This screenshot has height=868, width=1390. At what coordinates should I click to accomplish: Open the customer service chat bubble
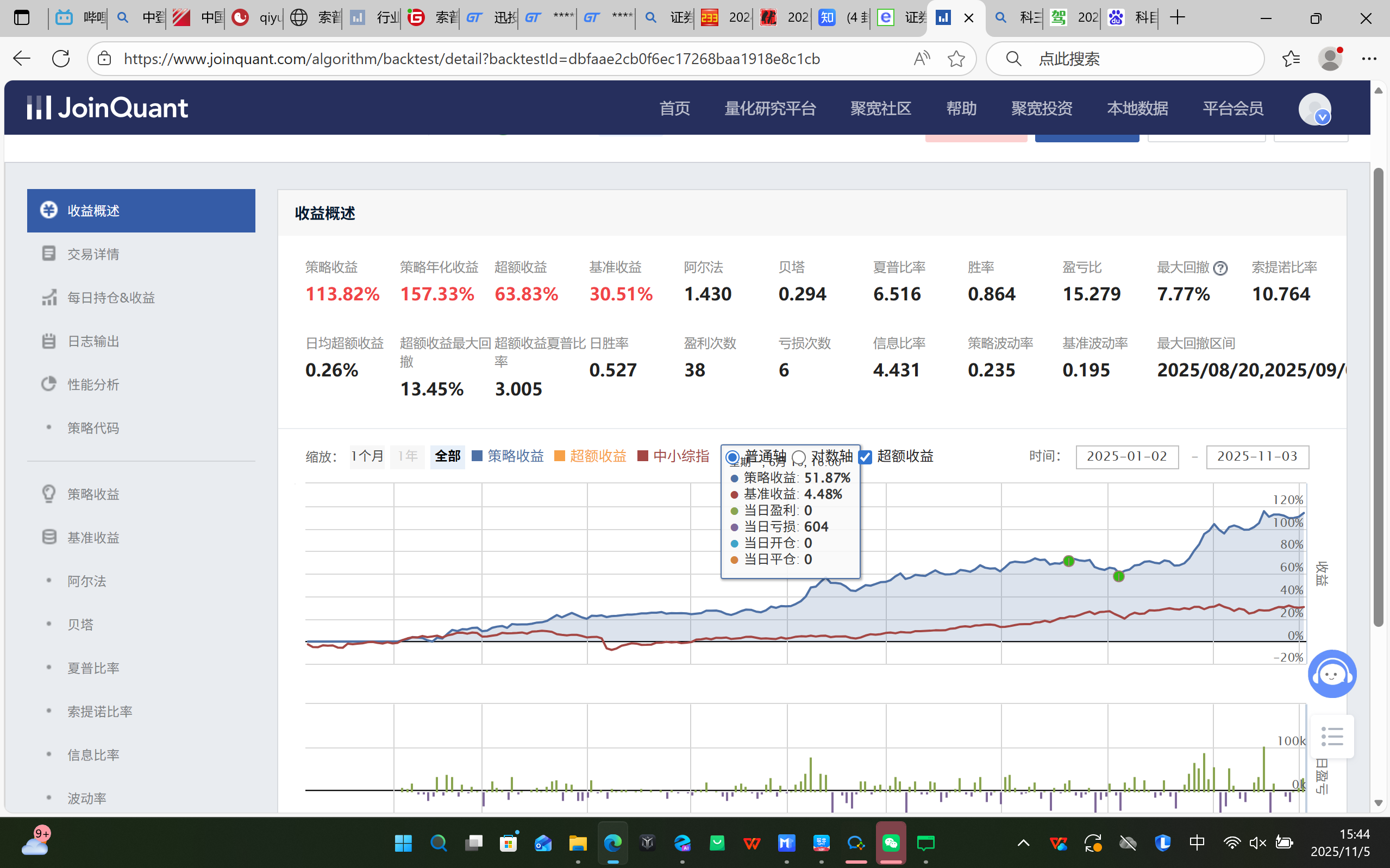pyautogui.click(x=1331, y=674)
